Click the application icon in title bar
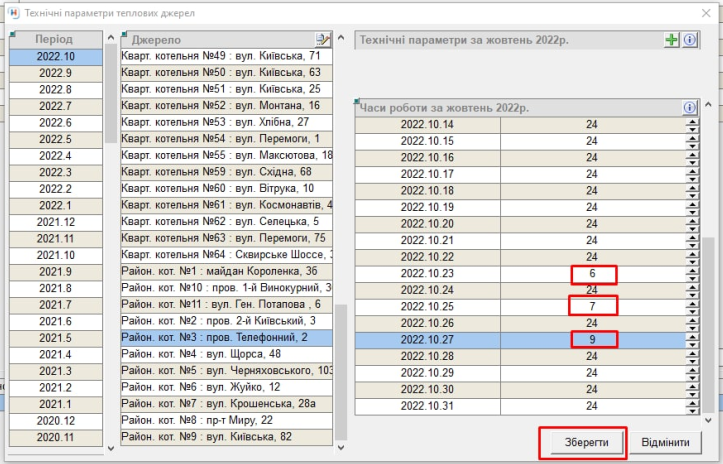Viewport: 723px width, 464px height. point(13,12)
